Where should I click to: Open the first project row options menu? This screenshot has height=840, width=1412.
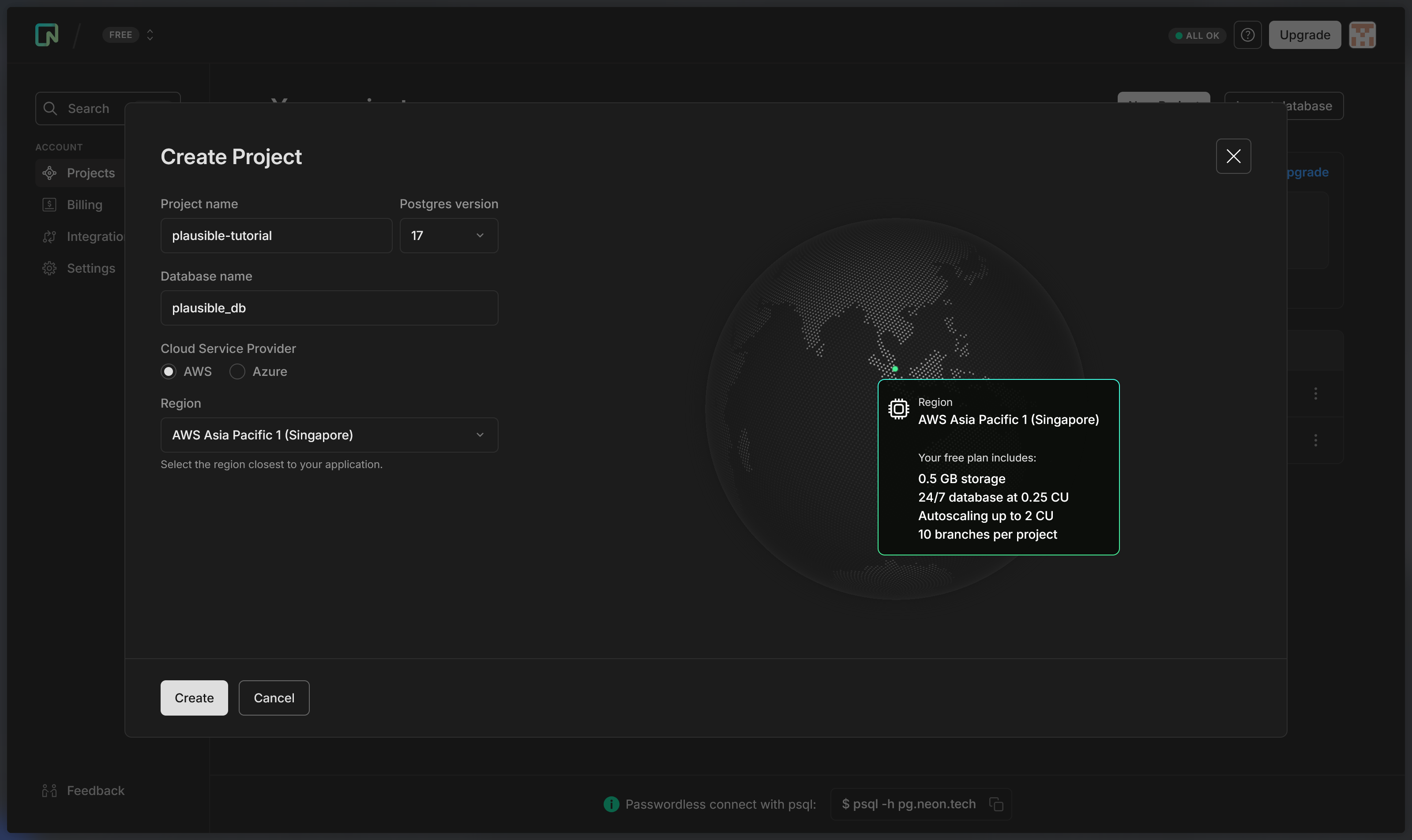click(1315, 393)
